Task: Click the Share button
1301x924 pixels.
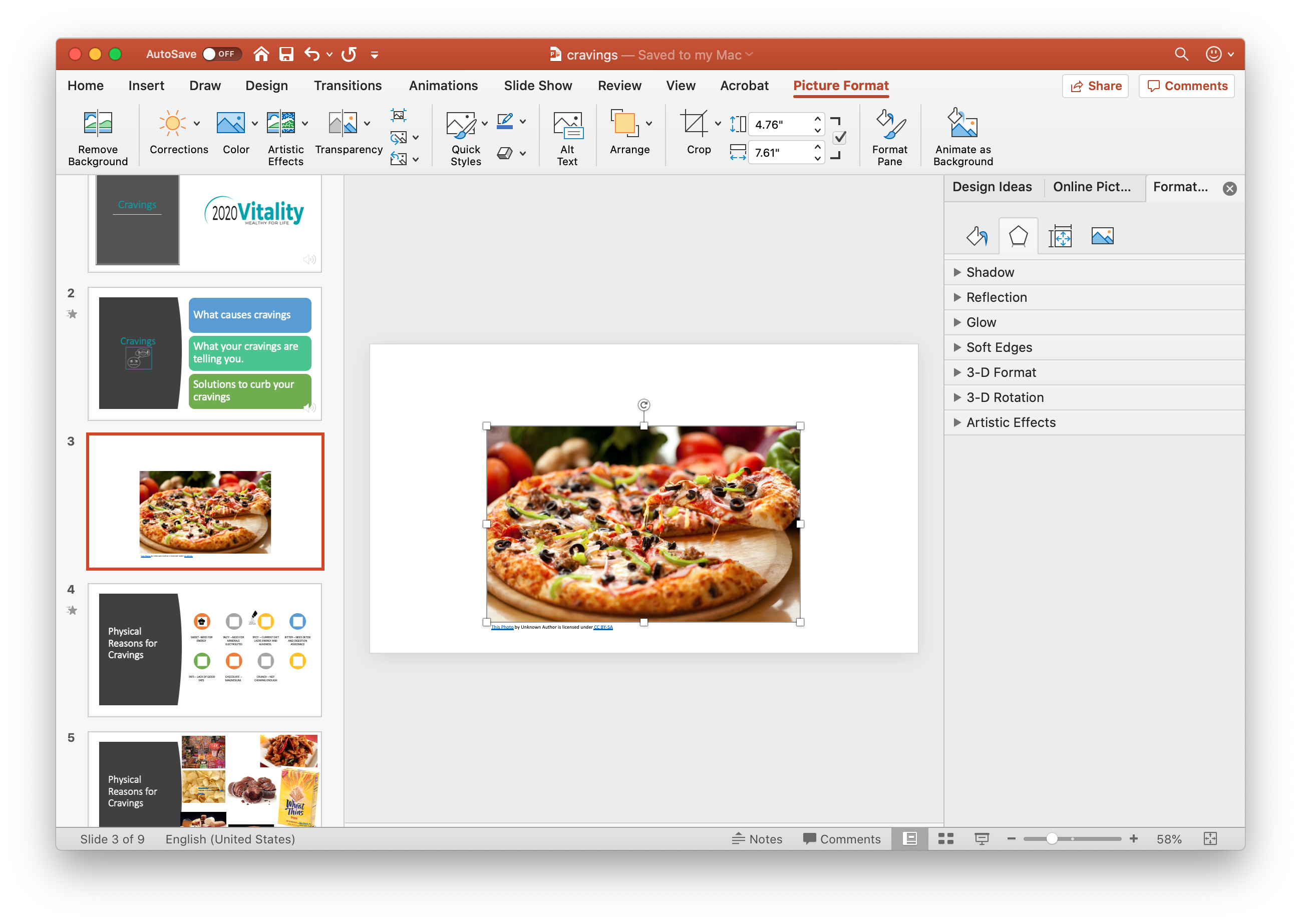Action: pos(1096,86)
